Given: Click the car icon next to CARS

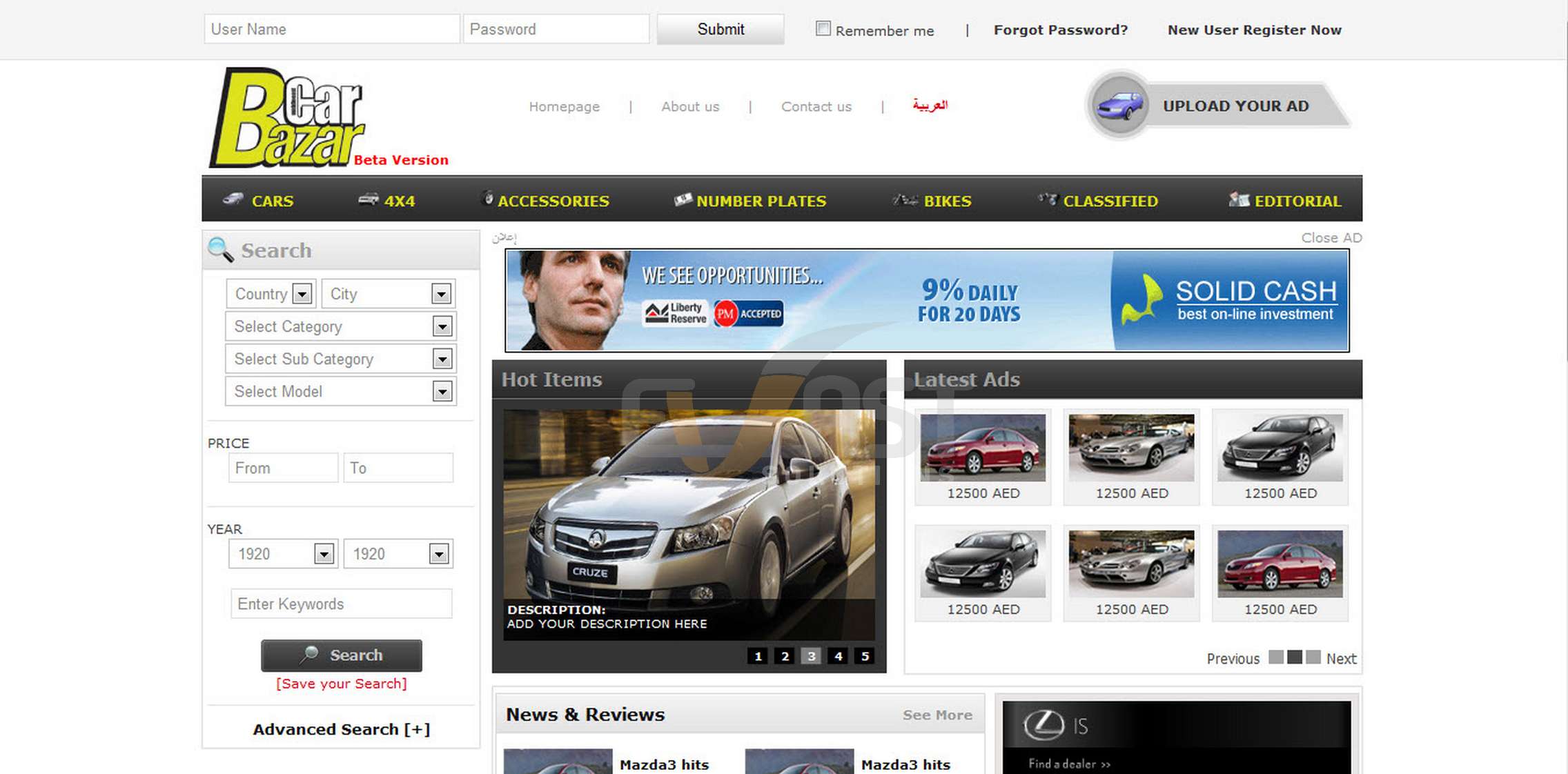Looking at the screenshot, I should pyautogui.click(x=233, y=199).
